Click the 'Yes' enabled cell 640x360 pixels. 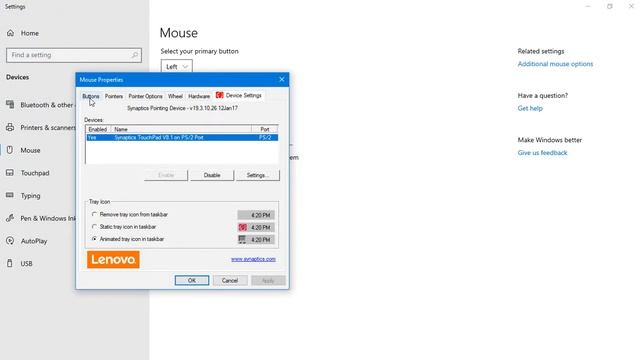pos(92,138)
